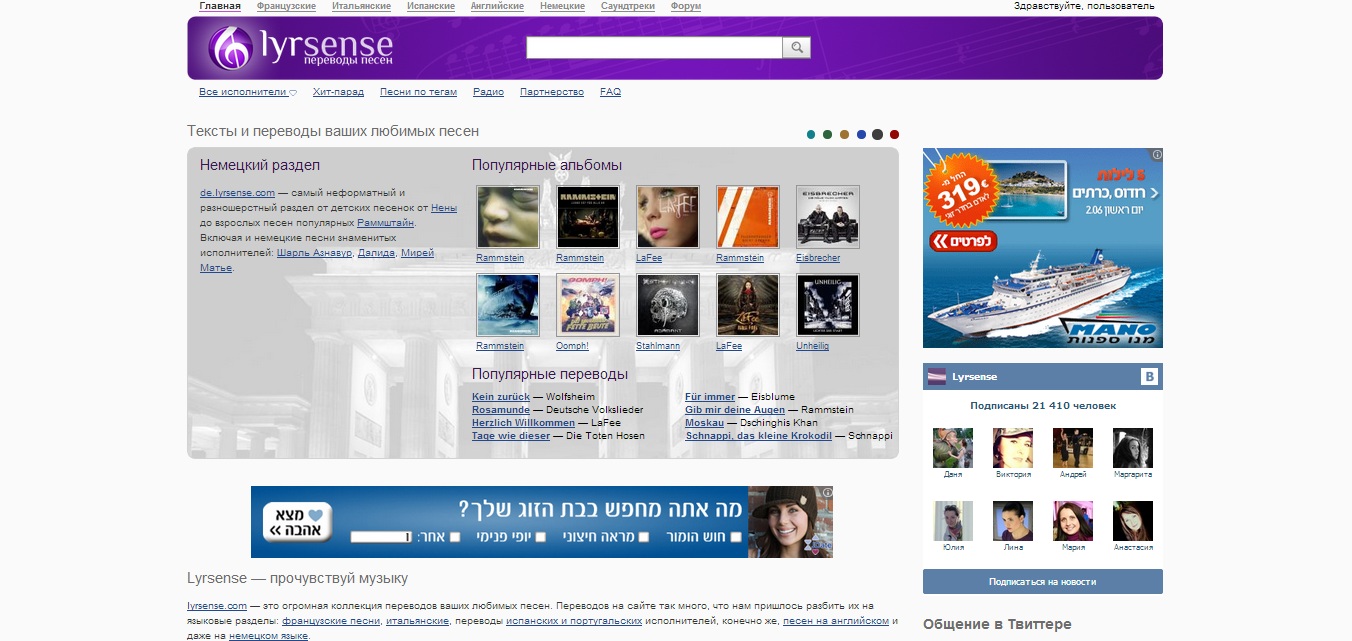Open the Раммштайн artist link
This screenshot has height=641, width=1352.
[x=385, y=223]
